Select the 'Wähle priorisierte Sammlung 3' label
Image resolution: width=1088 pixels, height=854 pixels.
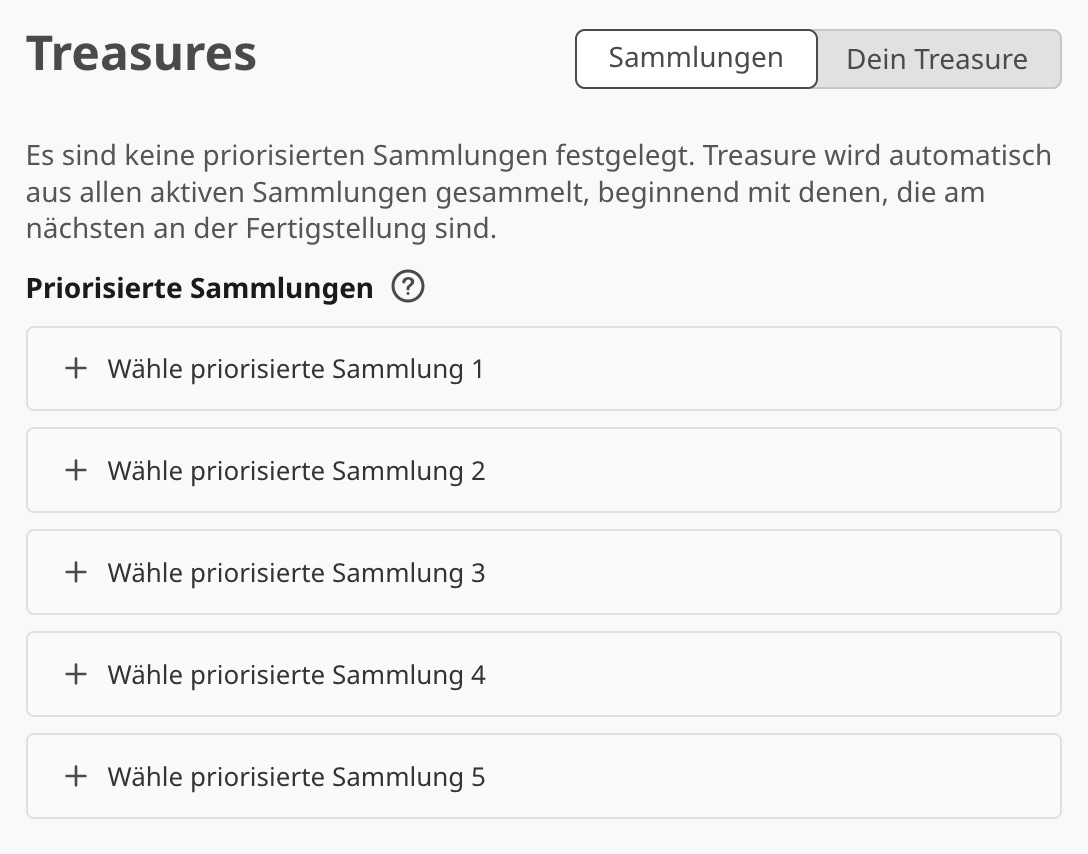296,573
